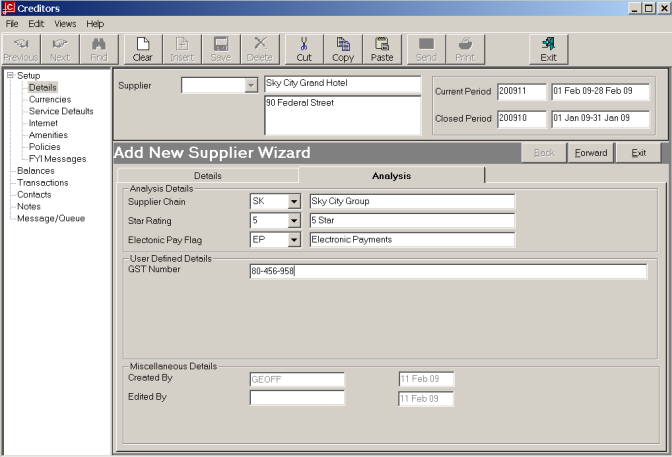Open Find with the binoculars icon
The width and height of the screenshot is (672, 457).
click(x=99, y=49)
